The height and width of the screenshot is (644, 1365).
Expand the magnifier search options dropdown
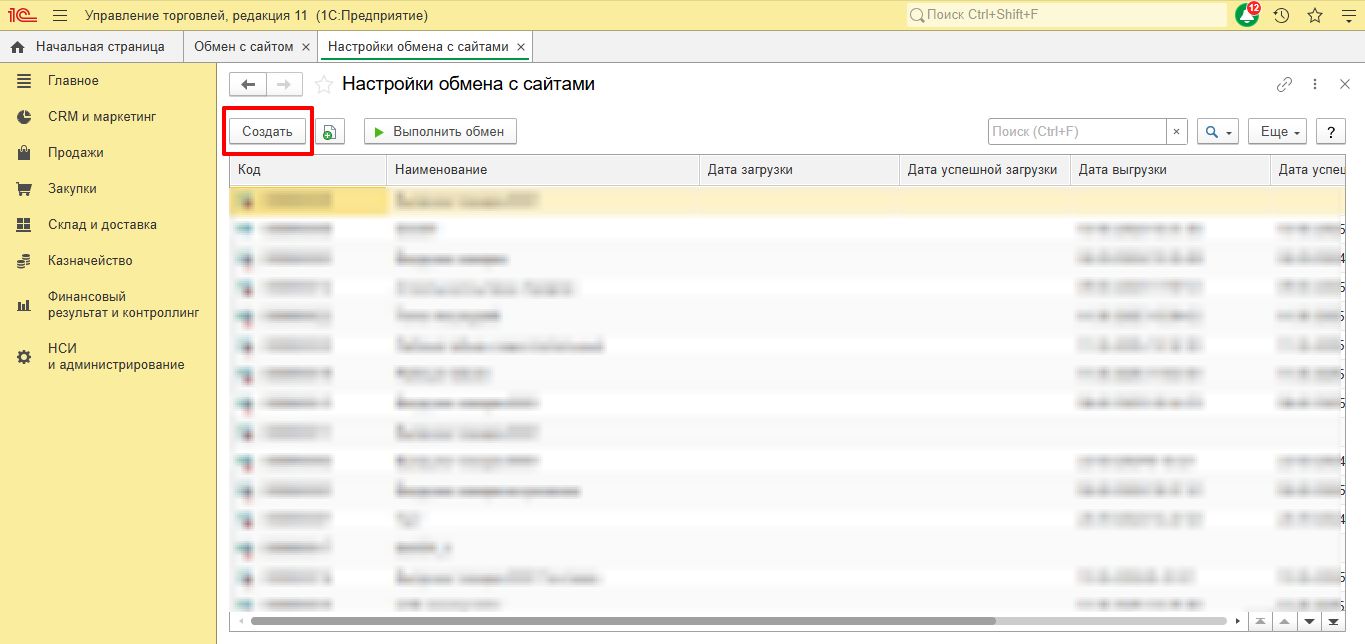coord(1218,132)
